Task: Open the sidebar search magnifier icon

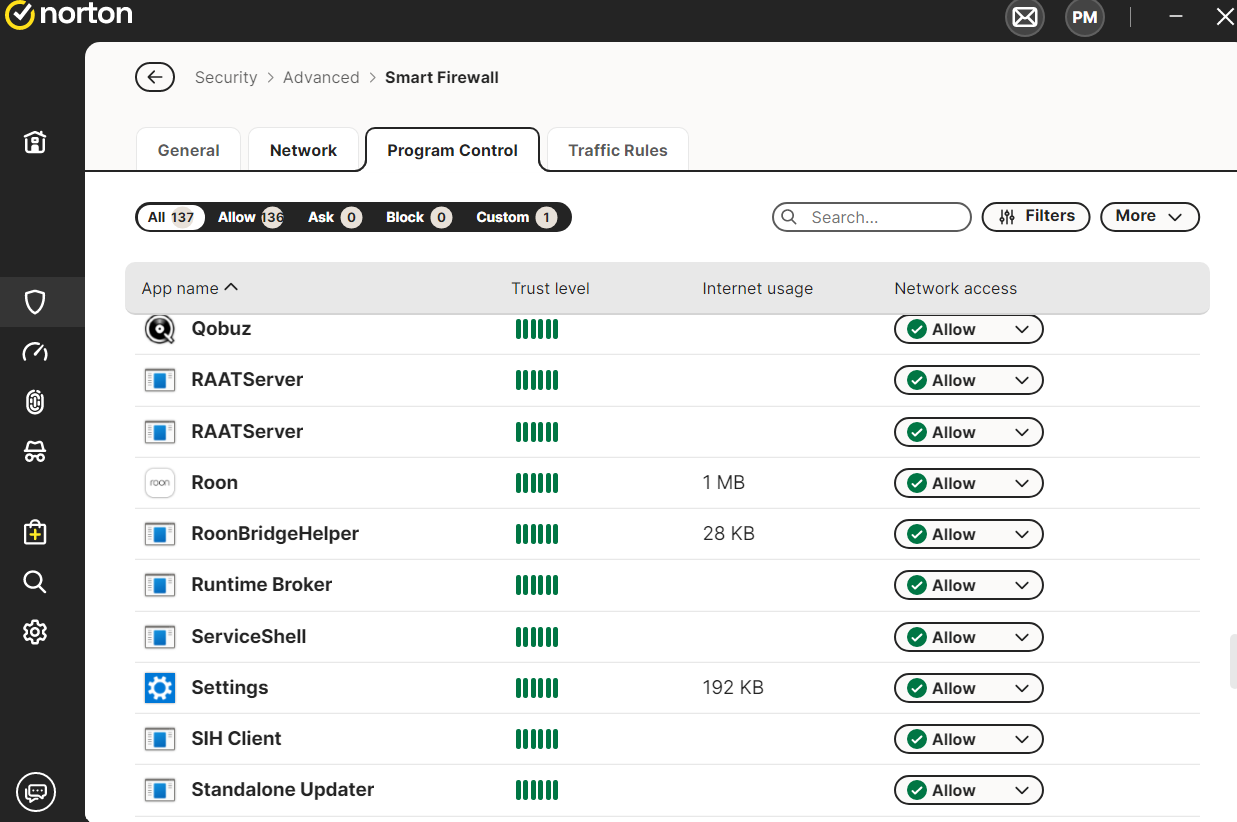Action: click(x=35, y=582)
